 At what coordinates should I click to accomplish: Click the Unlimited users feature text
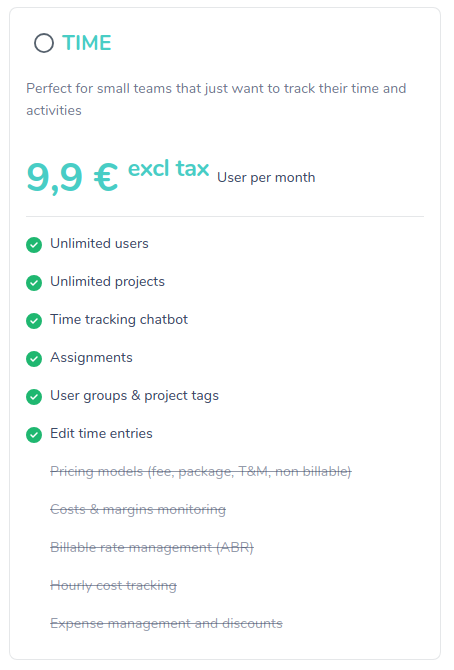click(x=99, y=244)
